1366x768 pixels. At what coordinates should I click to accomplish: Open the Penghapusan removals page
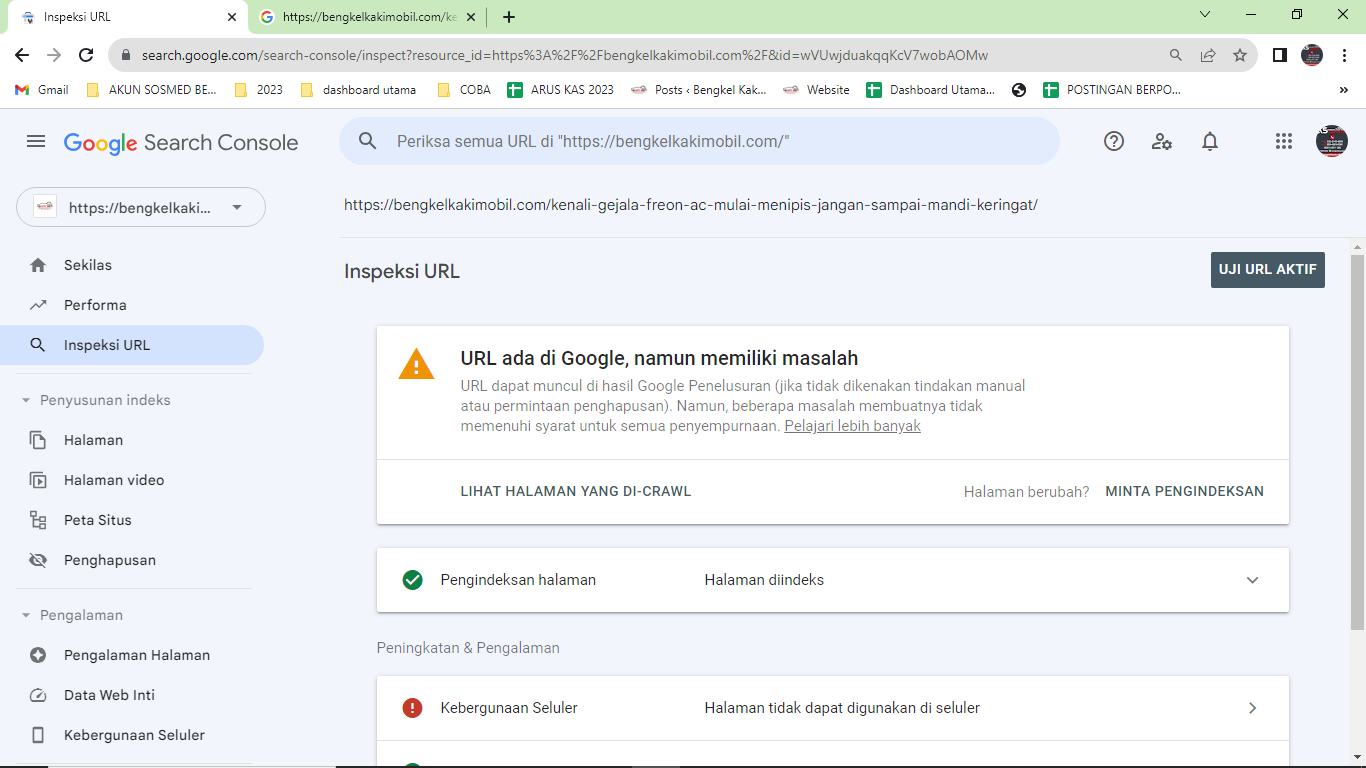point(132,560)
